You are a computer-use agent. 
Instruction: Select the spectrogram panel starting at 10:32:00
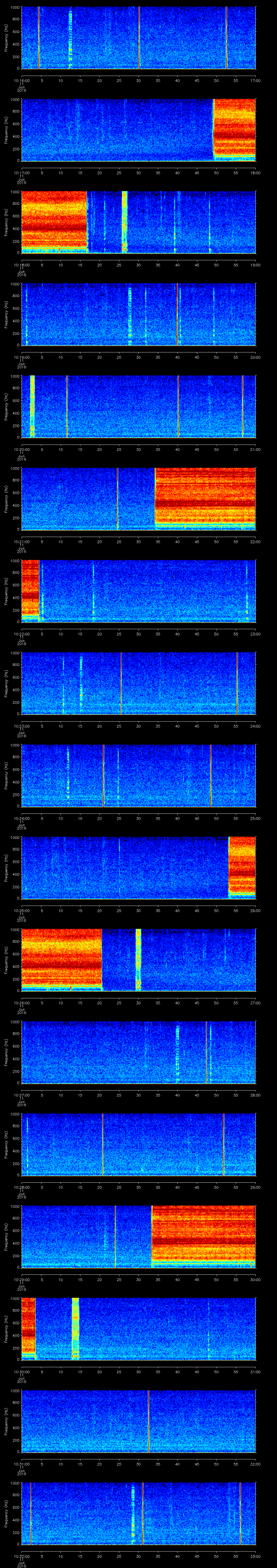click(x=138, y=1513)
